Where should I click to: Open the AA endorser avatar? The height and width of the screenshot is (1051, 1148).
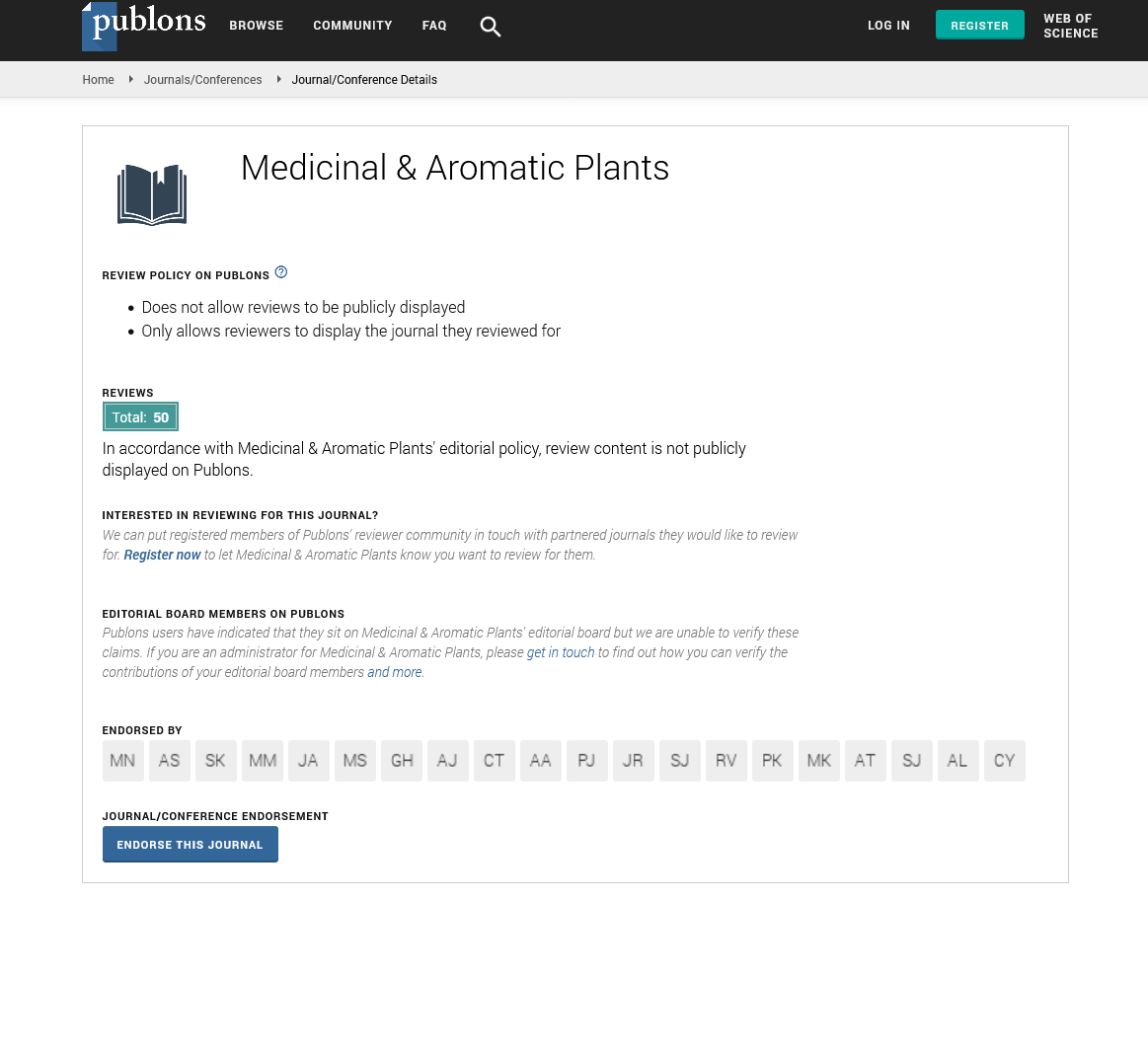tap(540, 761)
